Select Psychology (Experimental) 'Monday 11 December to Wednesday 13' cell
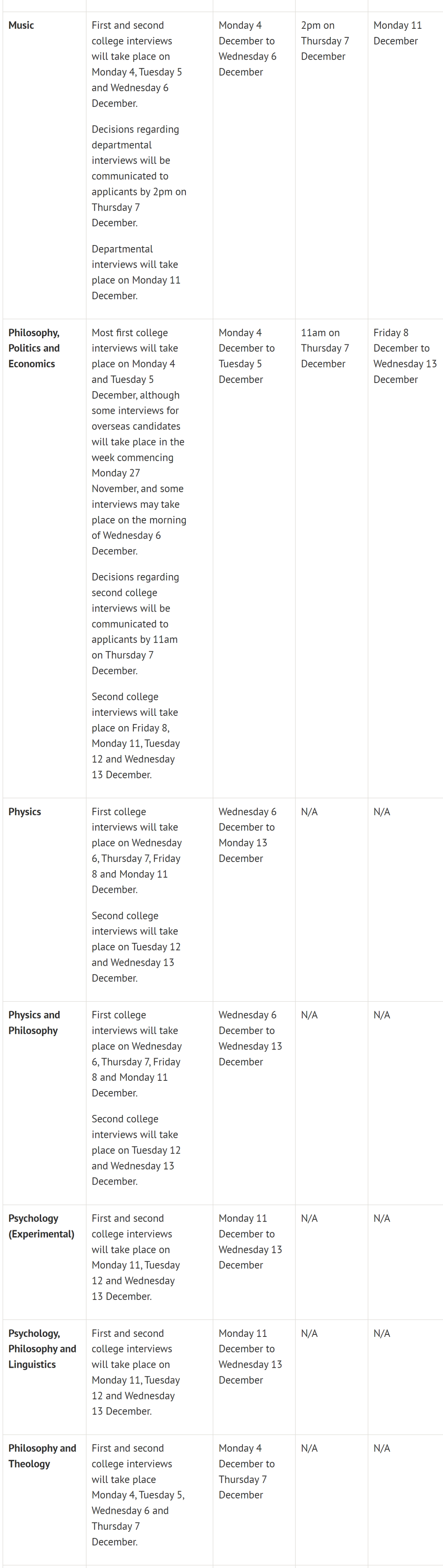The image size is (443, 1568). coord(250,1242)
